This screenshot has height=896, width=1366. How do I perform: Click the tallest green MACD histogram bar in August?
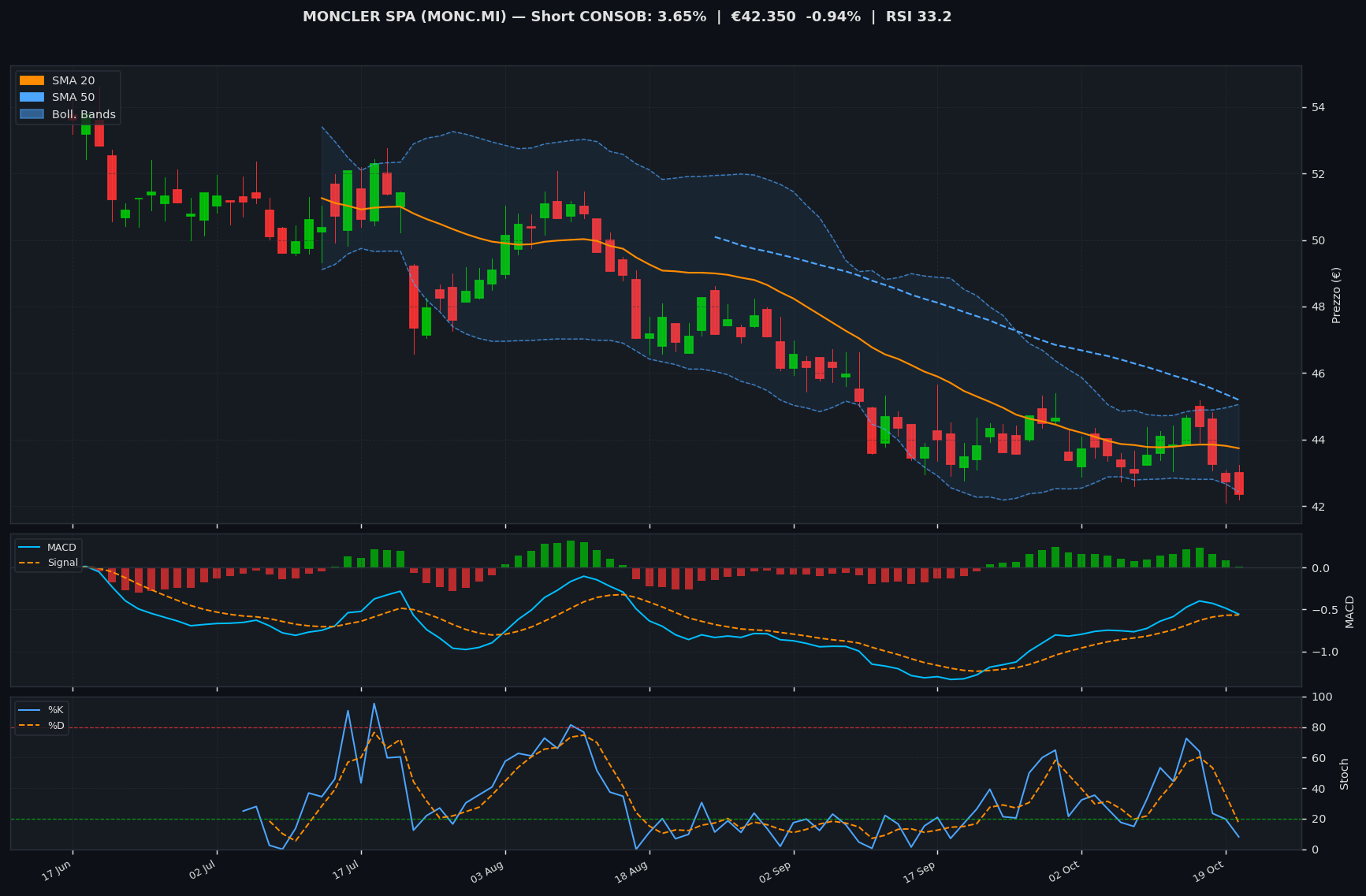point(571,554)
